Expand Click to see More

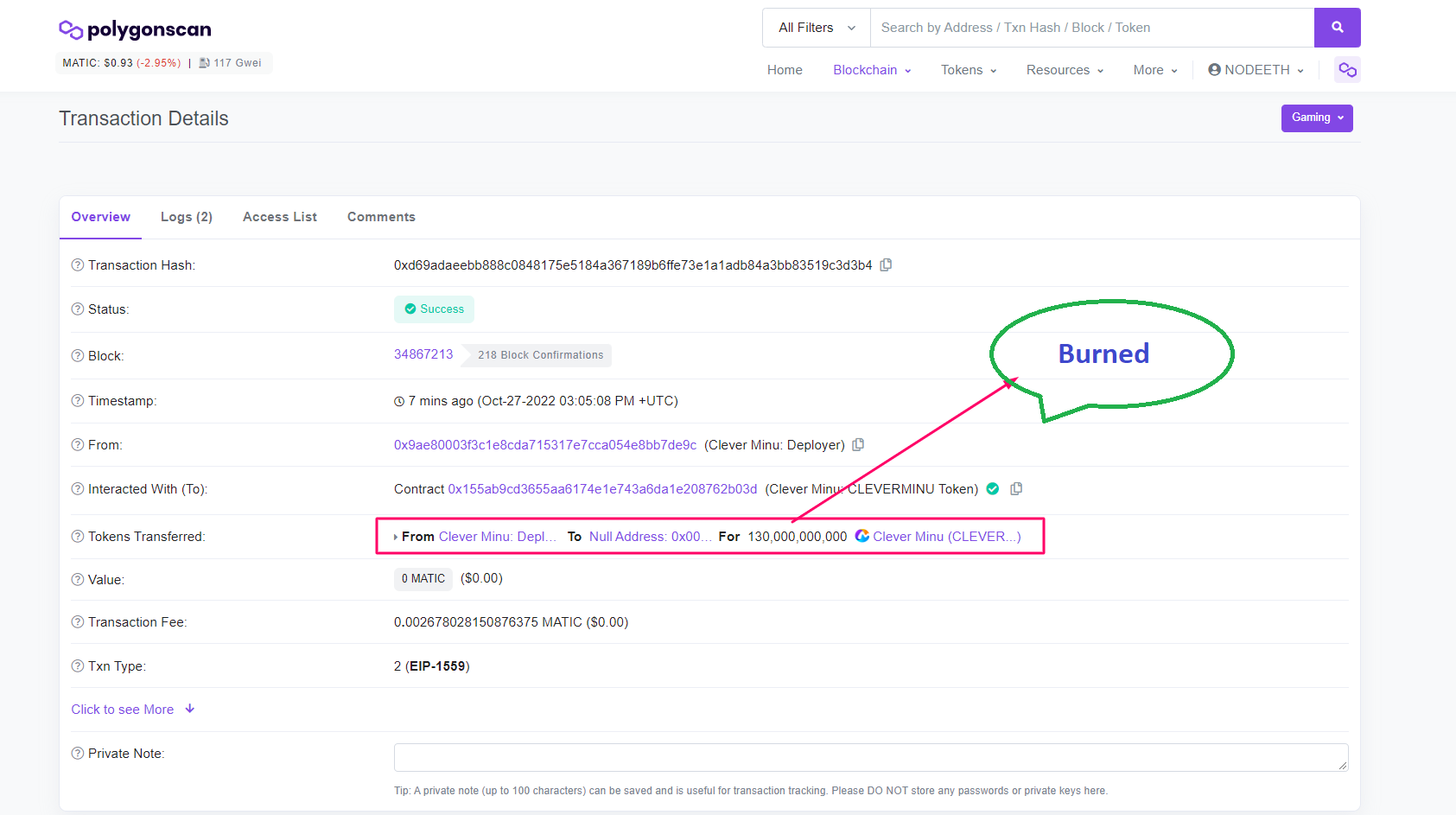click(x=132, y=710)
